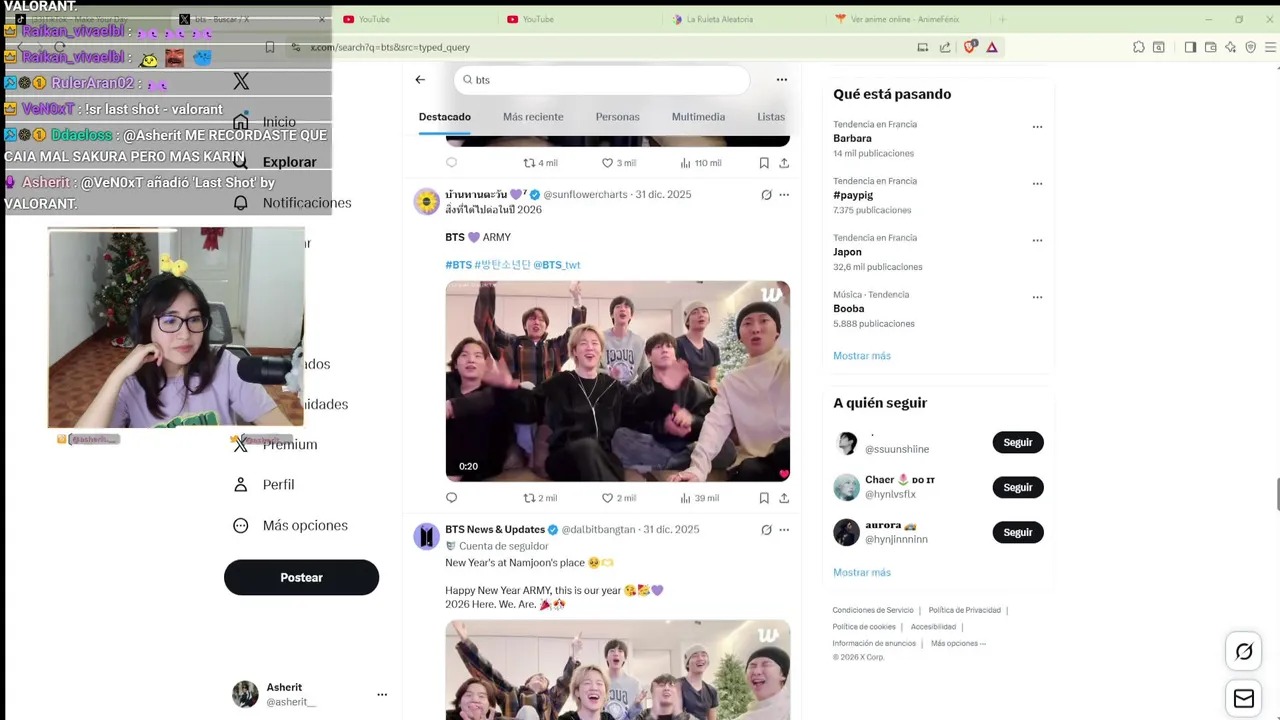Switch to Personas tab
1280x720 pixels.
coord(617,117)
